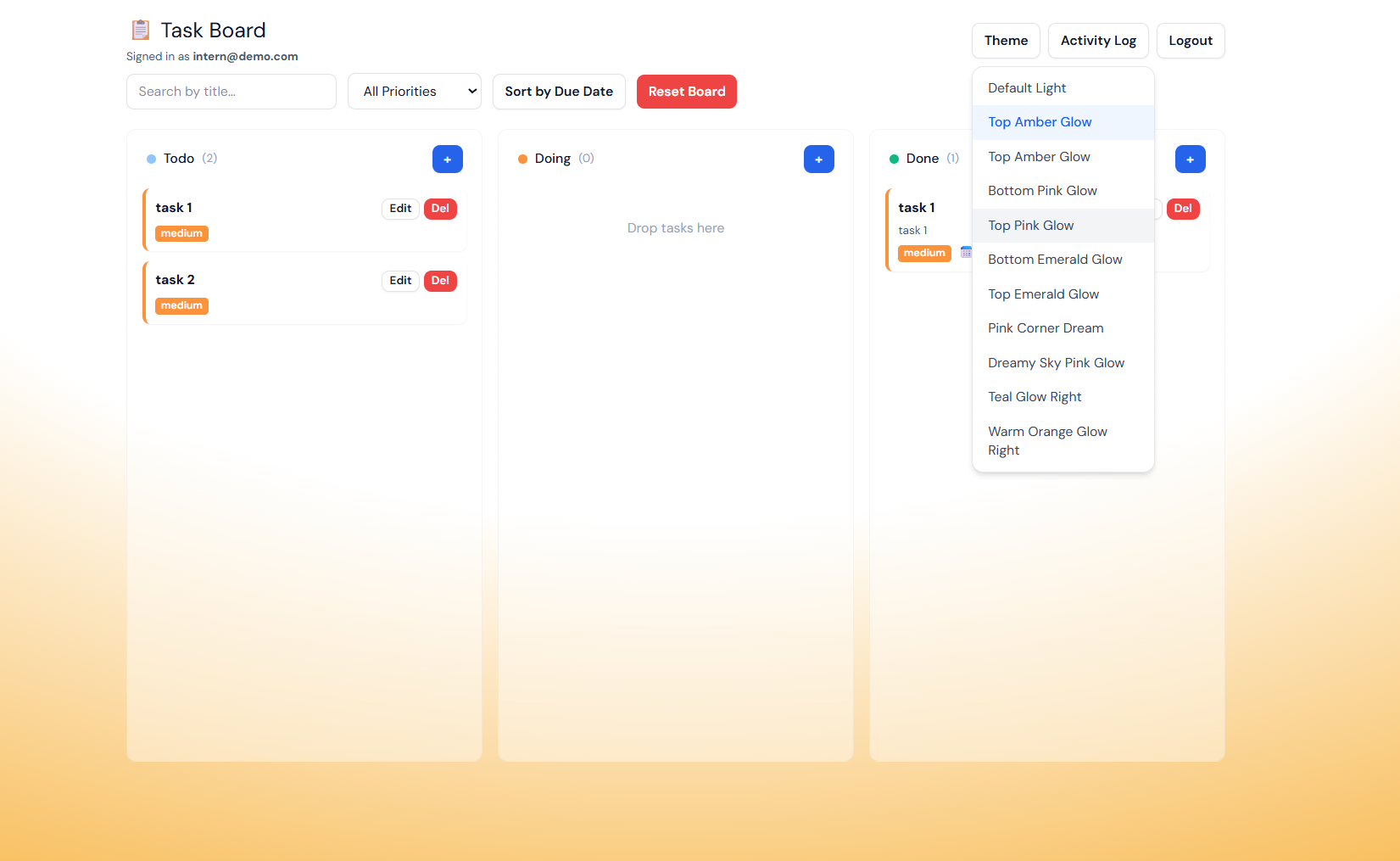
Task: Apply the Teal Glow Right theme
Action: tap(1035, 397)
